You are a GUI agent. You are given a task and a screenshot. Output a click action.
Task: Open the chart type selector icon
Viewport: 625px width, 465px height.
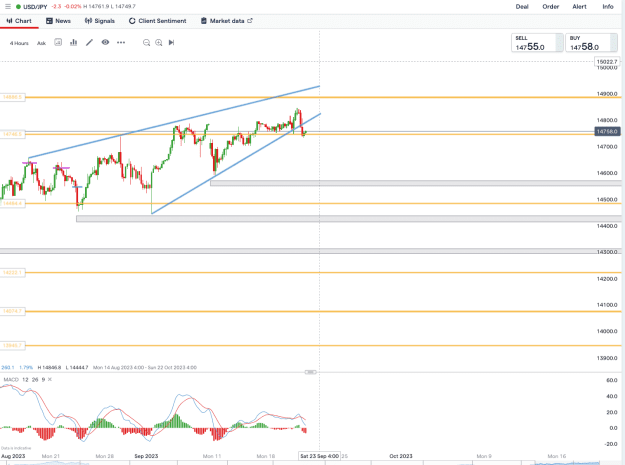coord(58,42)
